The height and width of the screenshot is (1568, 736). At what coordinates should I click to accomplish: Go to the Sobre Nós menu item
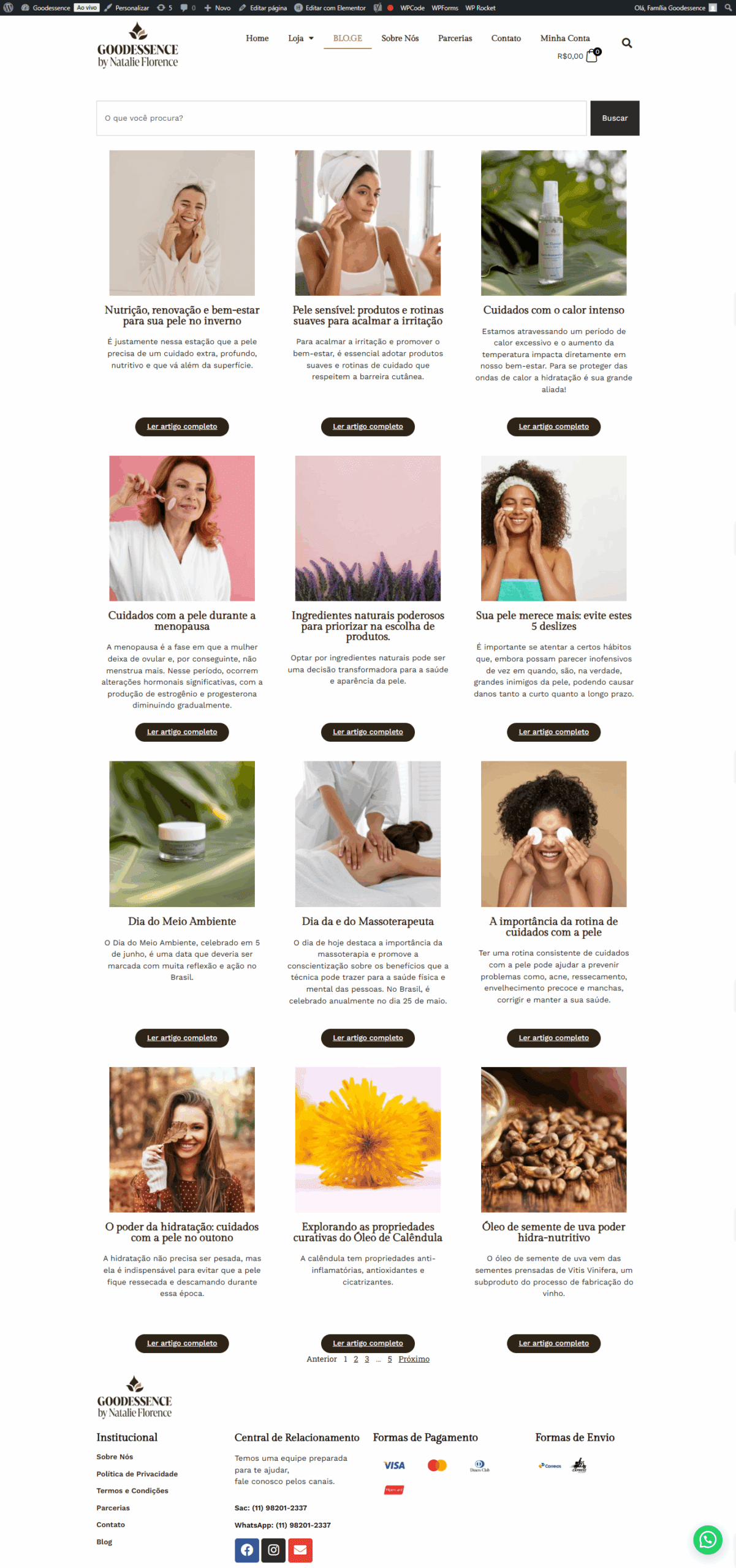coord(400,38)
